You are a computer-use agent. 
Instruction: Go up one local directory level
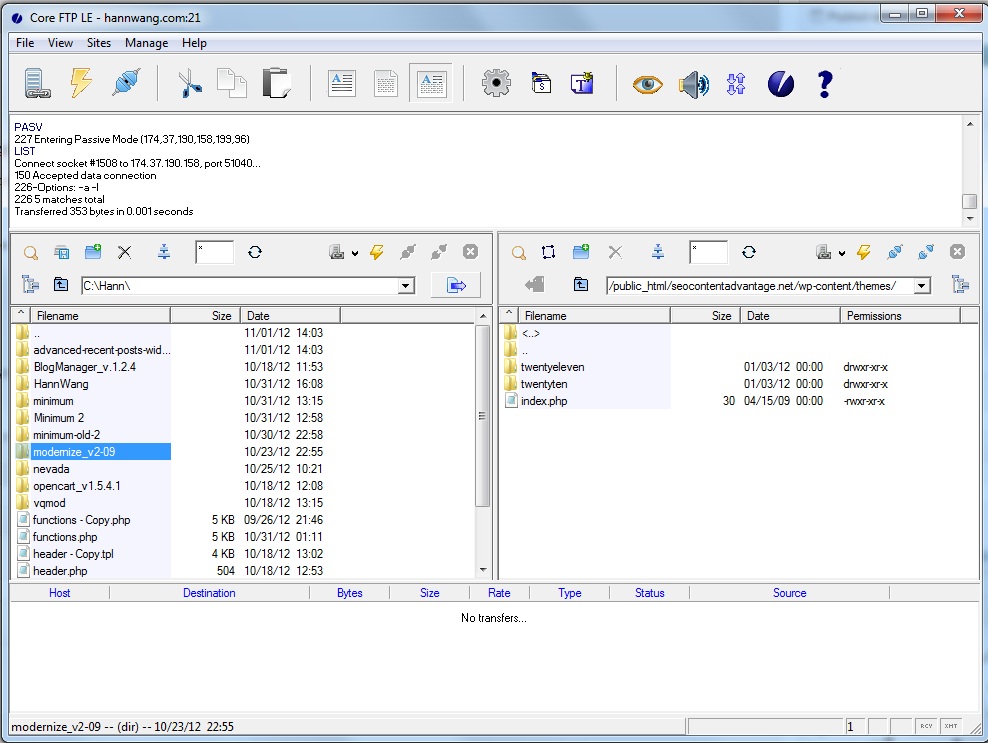(x=60, y=284)
